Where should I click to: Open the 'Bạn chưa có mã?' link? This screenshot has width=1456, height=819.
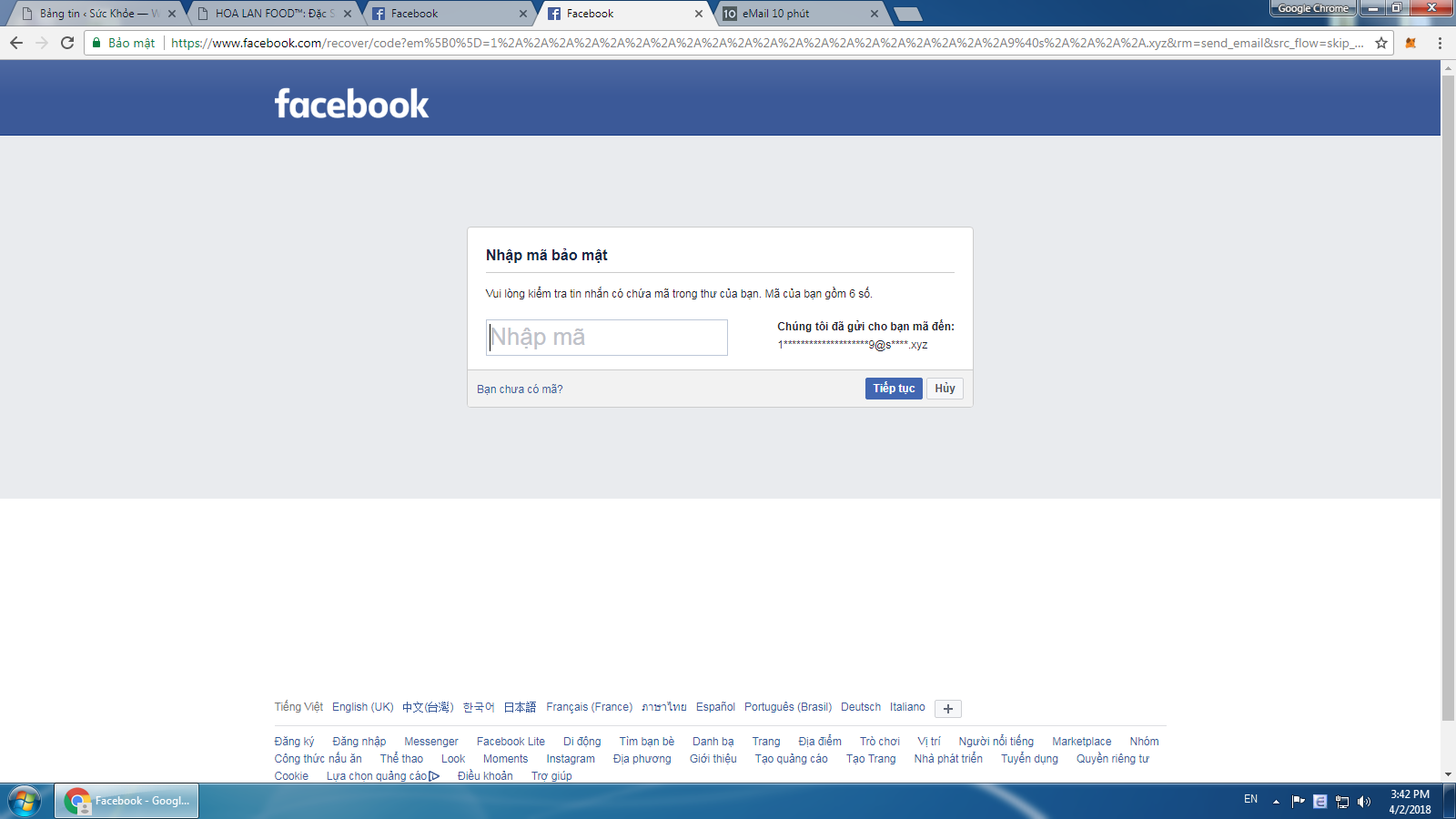pos(520,389)
